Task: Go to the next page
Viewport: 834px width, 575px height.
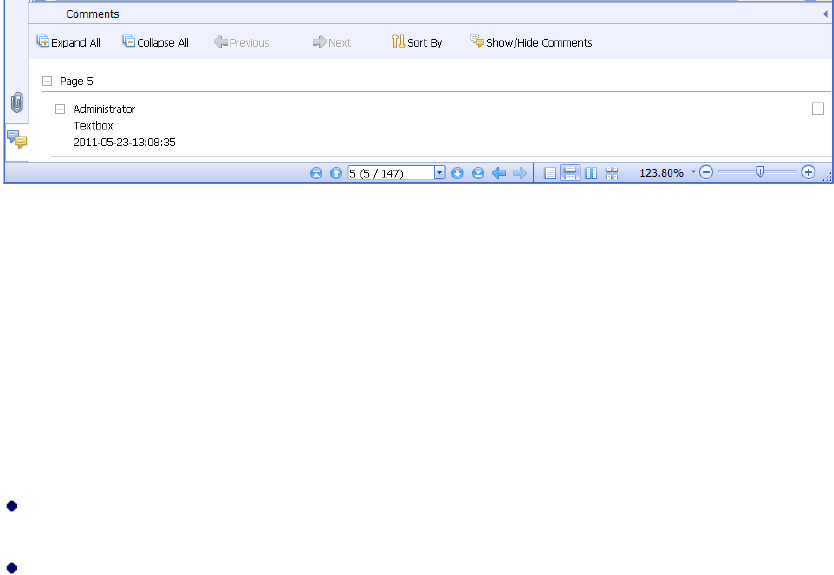Action: tap(457, 173)
